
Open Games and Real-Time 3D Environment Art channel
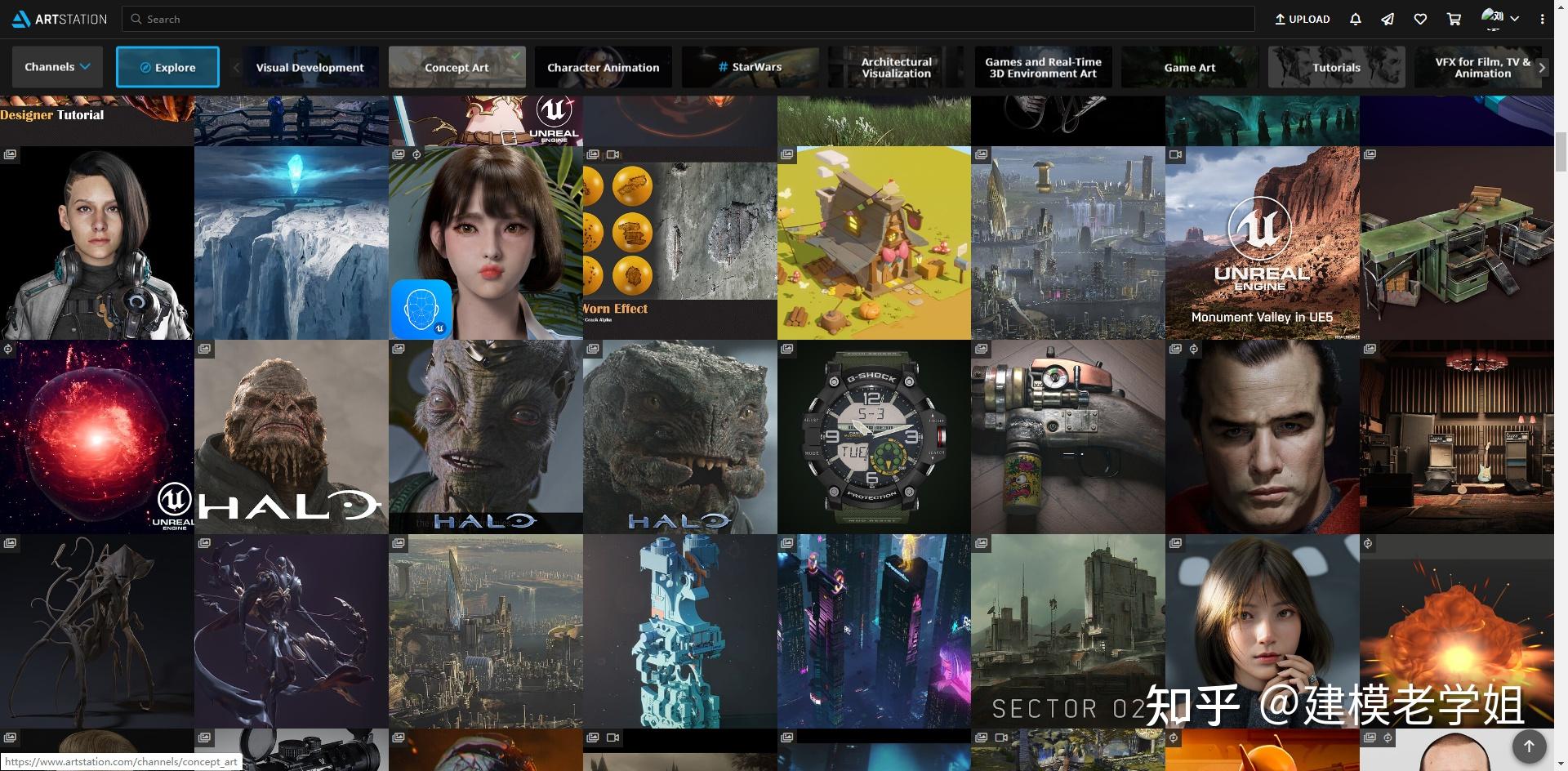(x=1043, y=67)
